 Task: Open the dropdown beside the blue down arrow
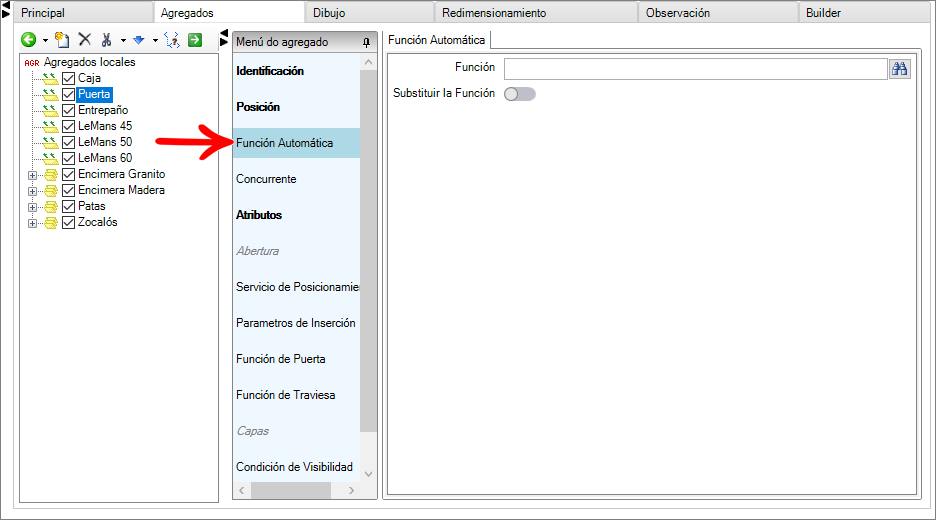point(155,41)
